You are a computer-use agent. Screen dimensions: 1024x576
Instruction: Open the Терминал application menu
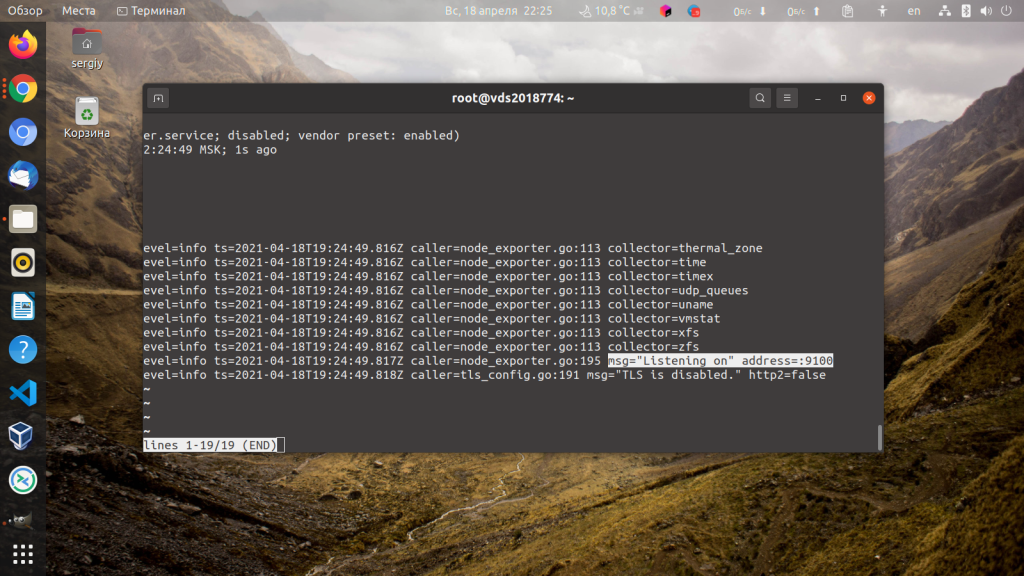(x=151, y=10)
